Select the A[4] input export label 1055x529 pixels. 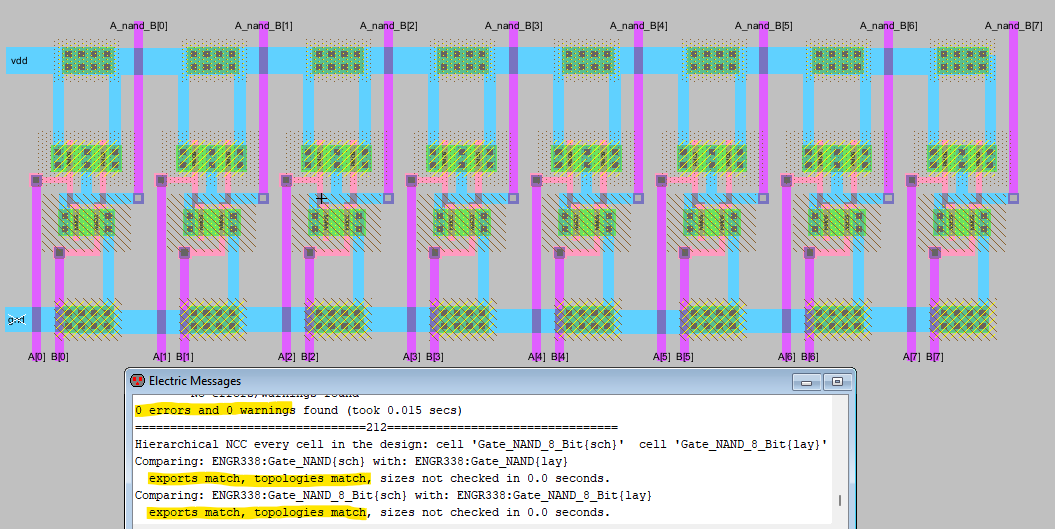click(x=536, y=357)
